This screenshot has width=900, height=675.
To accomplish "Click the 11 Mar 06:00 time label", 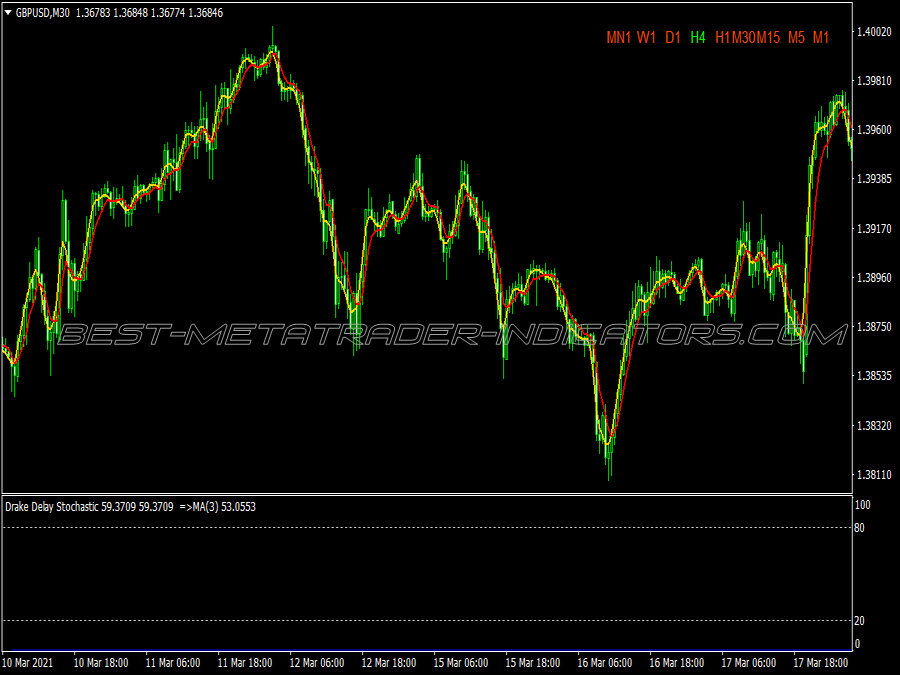I will click(x=173, y=663).
